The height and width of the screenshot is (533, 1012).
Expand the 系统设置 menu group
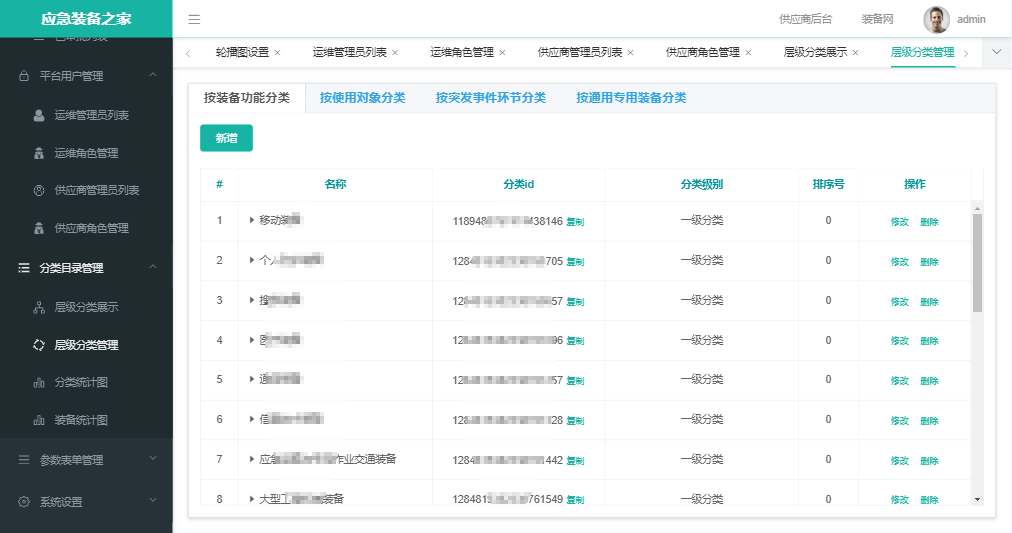click(x=153, y=500)
